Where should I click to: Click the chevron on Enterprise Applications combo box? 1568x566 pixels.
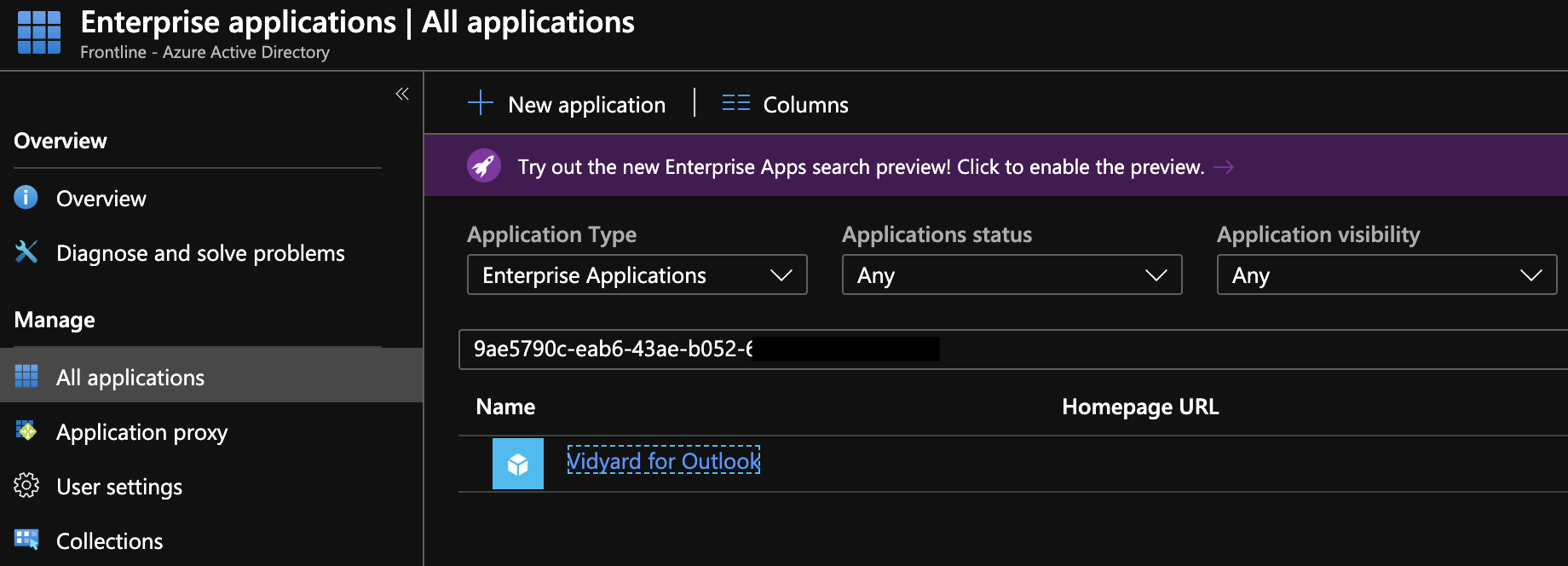[781, 275]
